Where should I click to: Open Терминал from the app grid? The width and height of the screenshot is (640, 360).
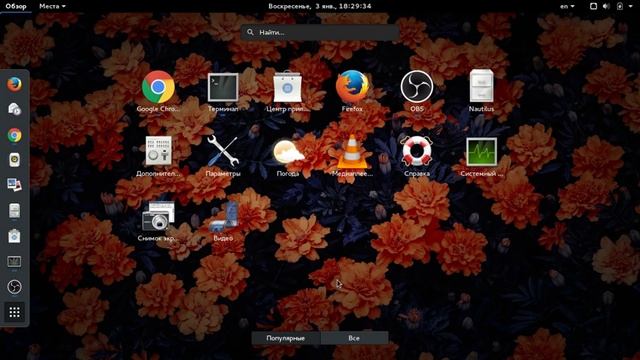(x=223, y=87)
